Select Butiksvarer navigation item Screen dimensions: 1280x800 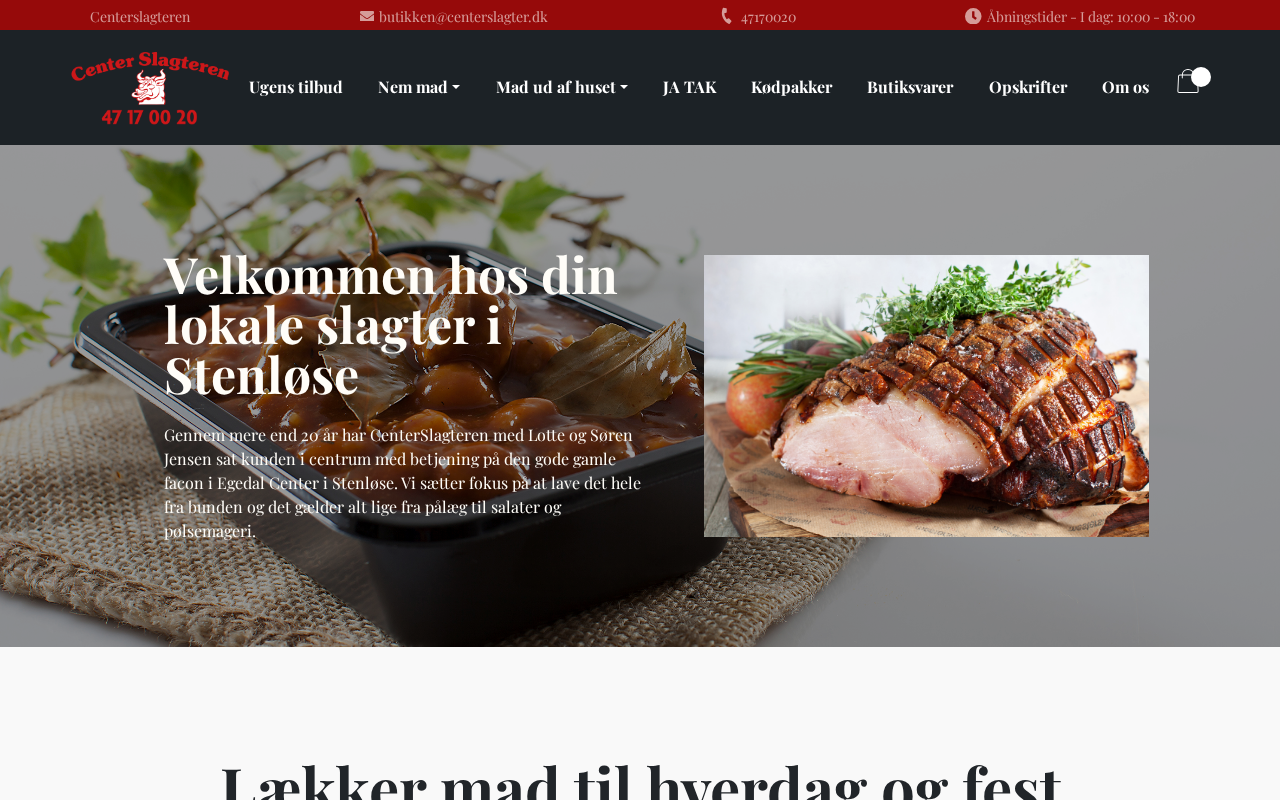click(x=910, y=87)
